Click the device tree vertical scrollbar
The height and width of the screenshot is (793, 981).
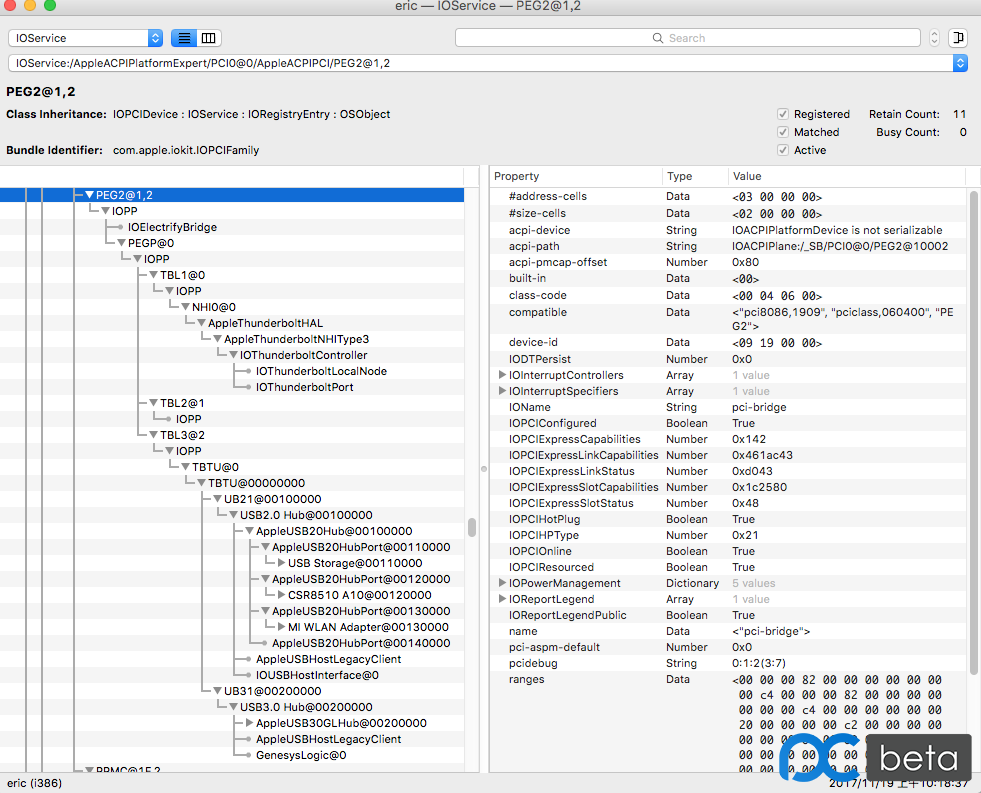472,527
